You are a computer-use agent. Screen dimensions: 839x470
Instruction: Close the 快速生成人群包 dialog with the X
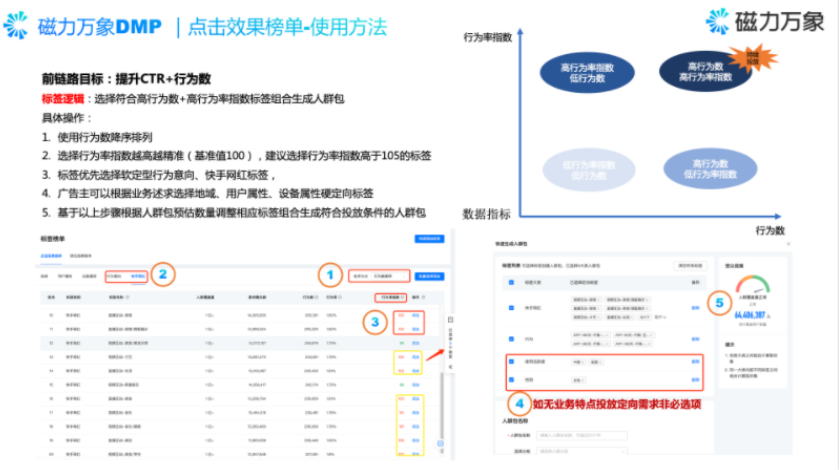coord(788,244)
